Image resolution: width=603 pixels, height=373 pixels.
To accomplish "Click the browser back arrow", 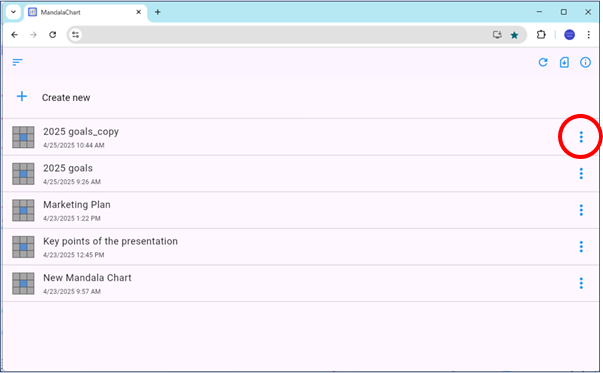I will click(15, 35).
